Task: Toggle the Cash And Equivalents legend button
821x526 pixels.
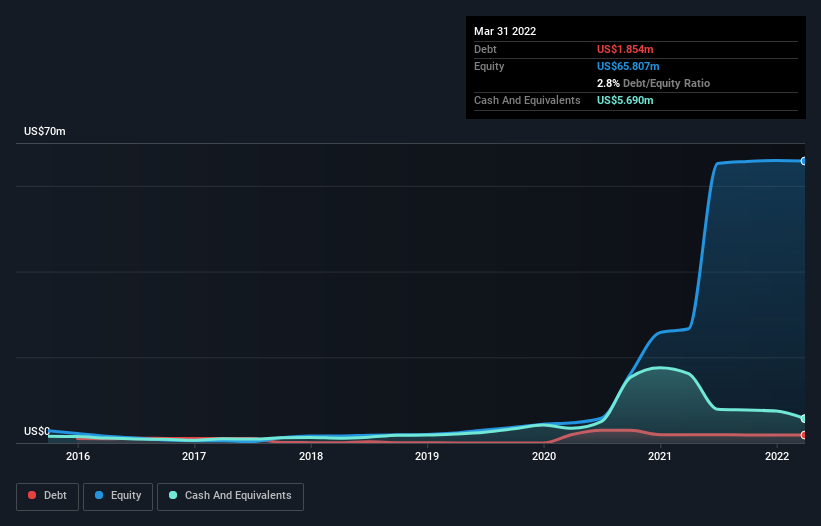Action: click(x=230, y=496)
